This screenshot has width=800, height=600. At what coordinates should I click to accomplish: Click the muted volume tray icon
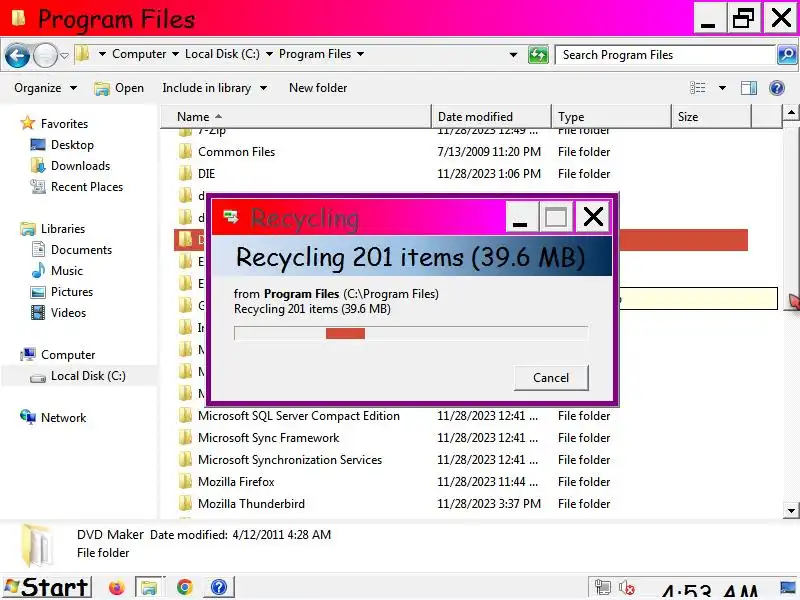(627, 588)
